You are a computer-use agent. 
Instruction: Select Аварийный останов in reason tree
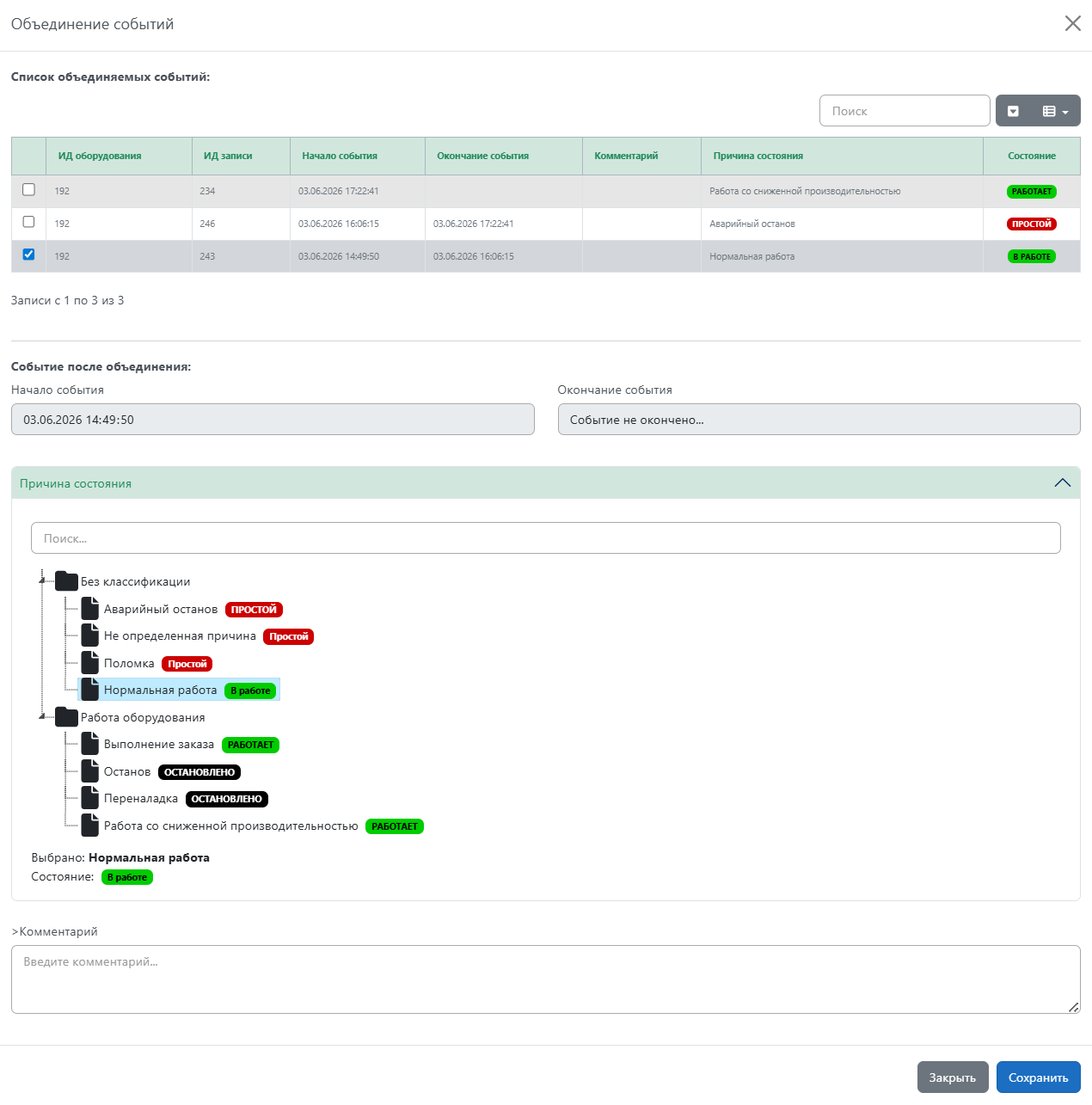click(x=161, y=609)
